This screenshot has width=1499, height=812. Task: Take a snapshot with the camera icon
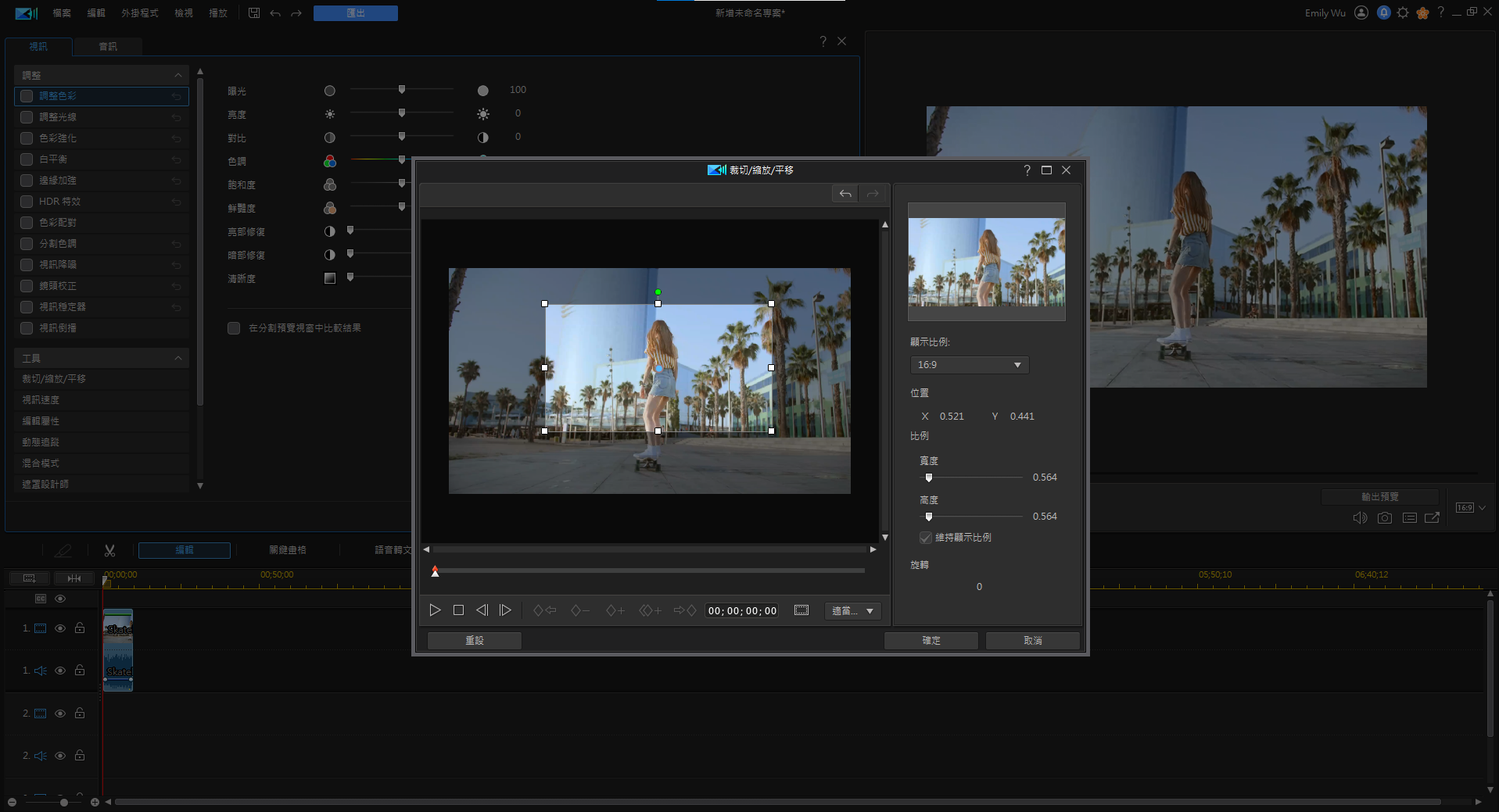click(x=1385, y=517)
